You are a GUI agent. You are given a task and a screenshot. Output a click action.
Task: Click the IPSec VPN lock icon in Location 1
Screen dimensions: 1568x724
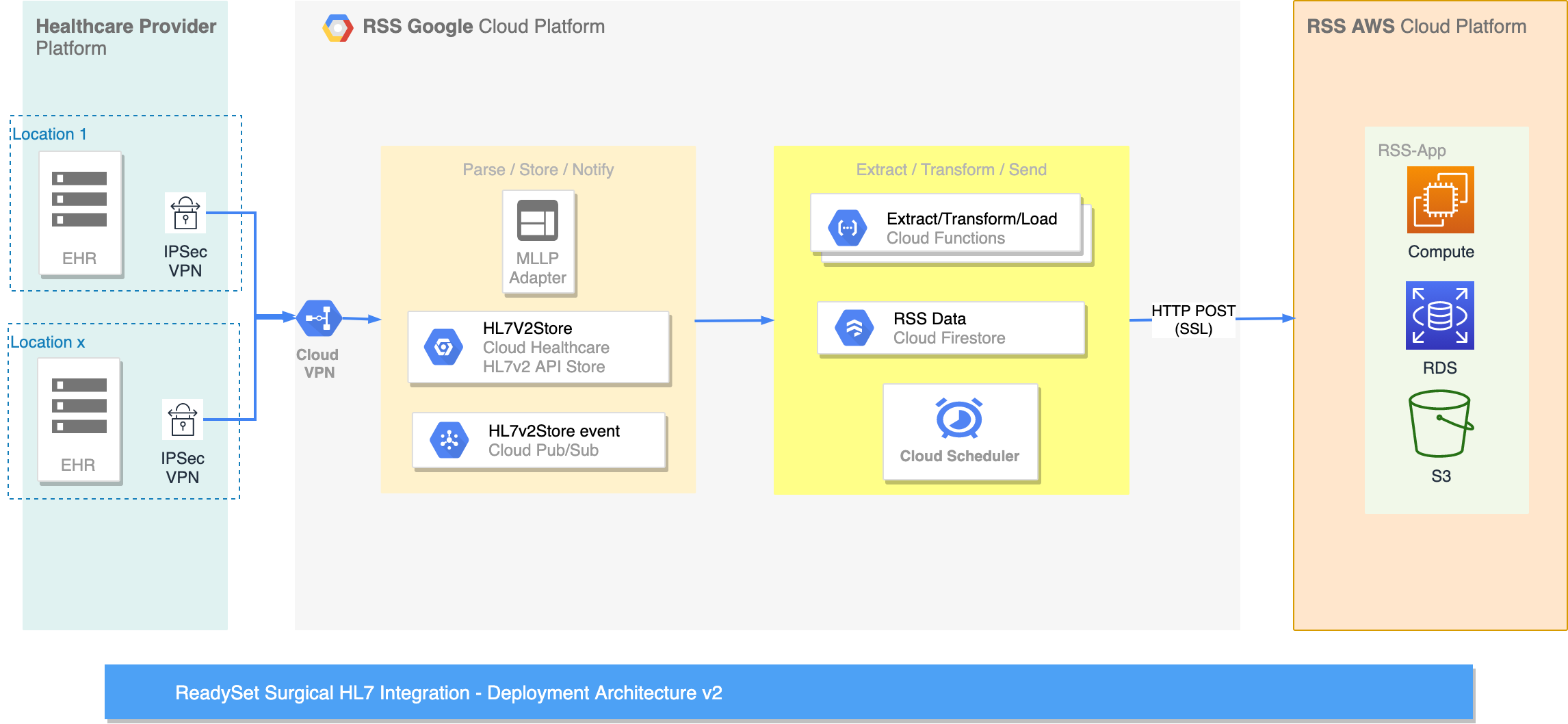(185, 213)
